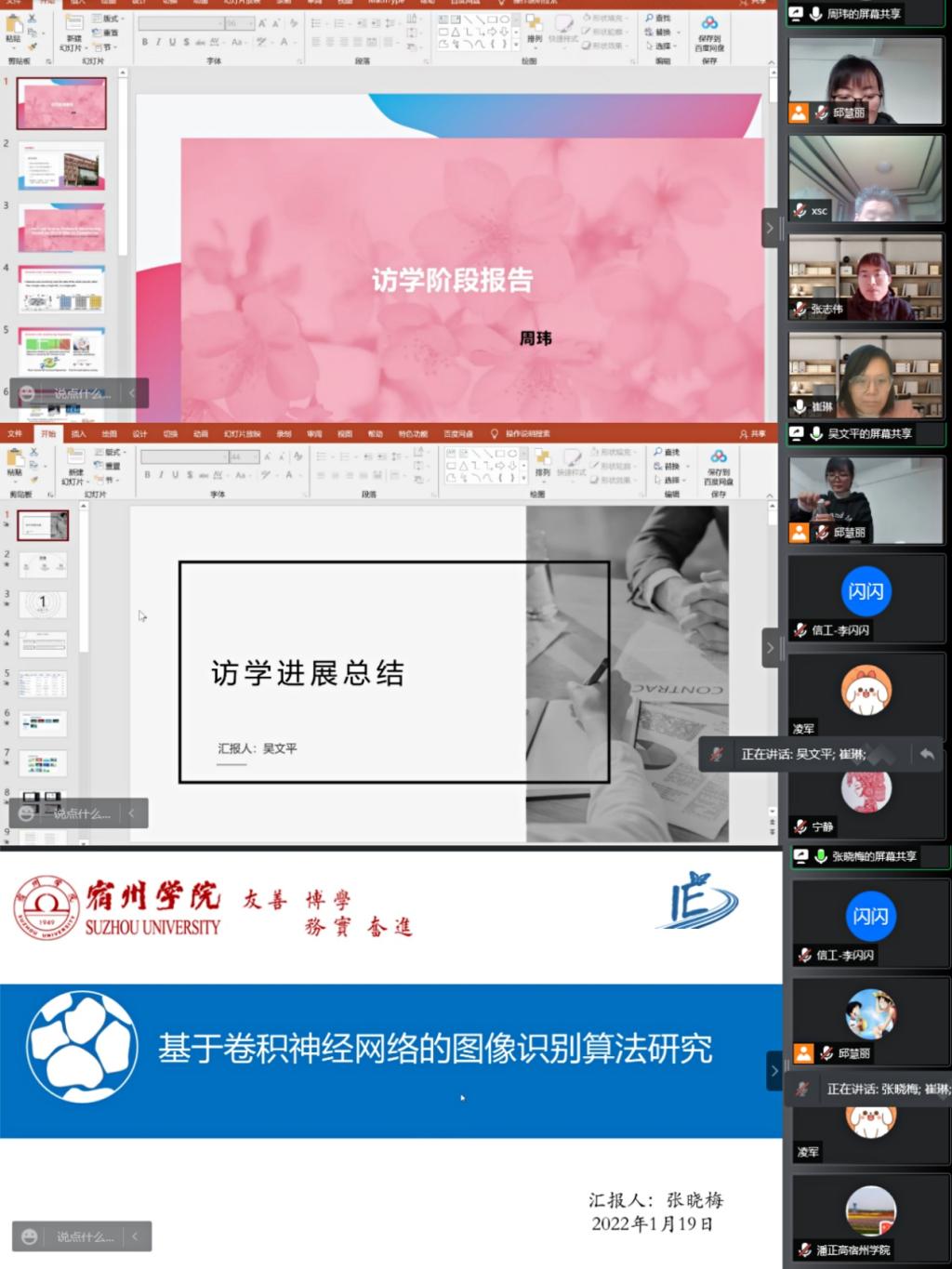Collapse participant sidebar arrow beside 吴文平's slide
This screenshot has height=1269, width=952.
(769, 648)
